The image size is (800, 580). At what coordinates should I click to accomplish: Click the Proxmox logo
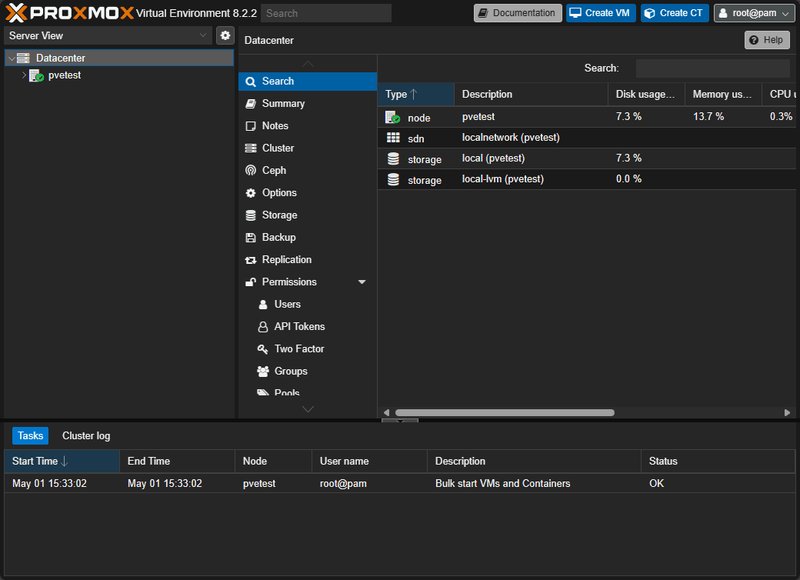coord(69,13)
